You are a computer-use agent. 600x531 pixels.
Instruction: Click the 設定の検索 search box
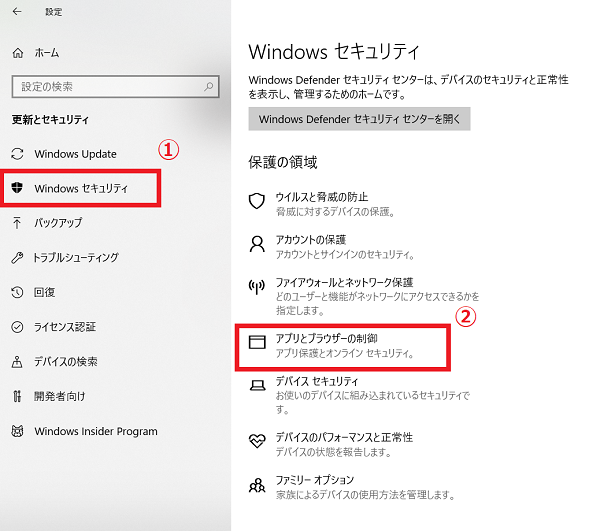[116, 86]
